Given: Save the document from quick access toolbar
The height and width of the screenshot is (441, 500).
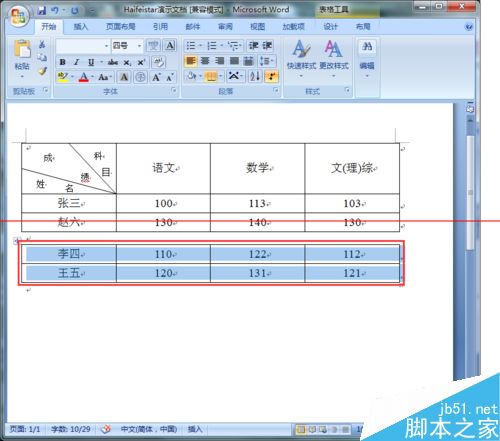Looking at the screenshot, I should tap(42, 10).
